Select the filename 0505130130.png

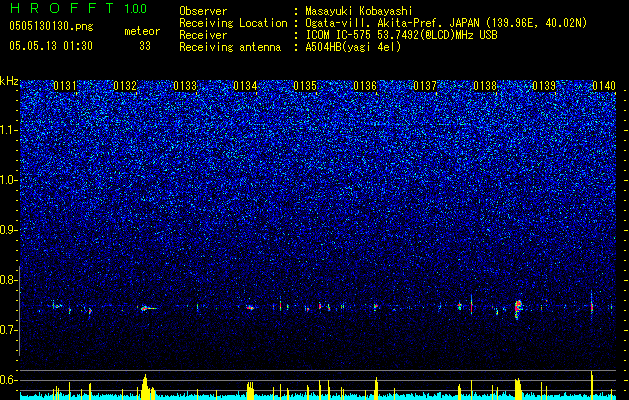[x=51, y=26]
